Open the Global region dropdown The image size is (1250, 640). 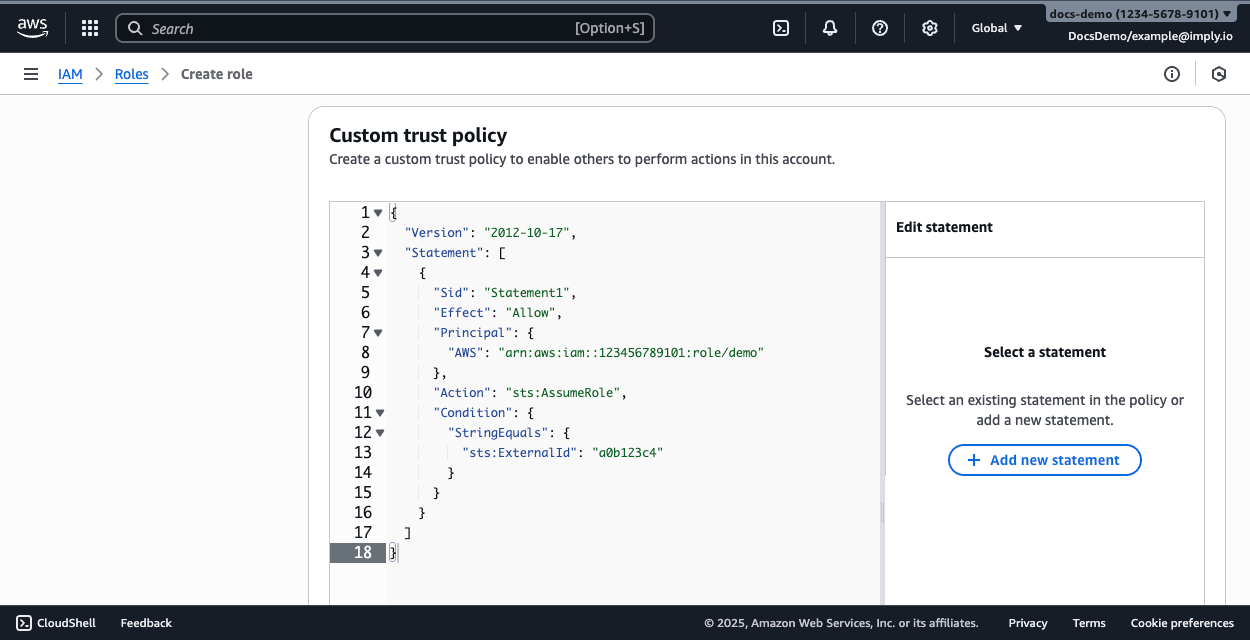[997, 28]
